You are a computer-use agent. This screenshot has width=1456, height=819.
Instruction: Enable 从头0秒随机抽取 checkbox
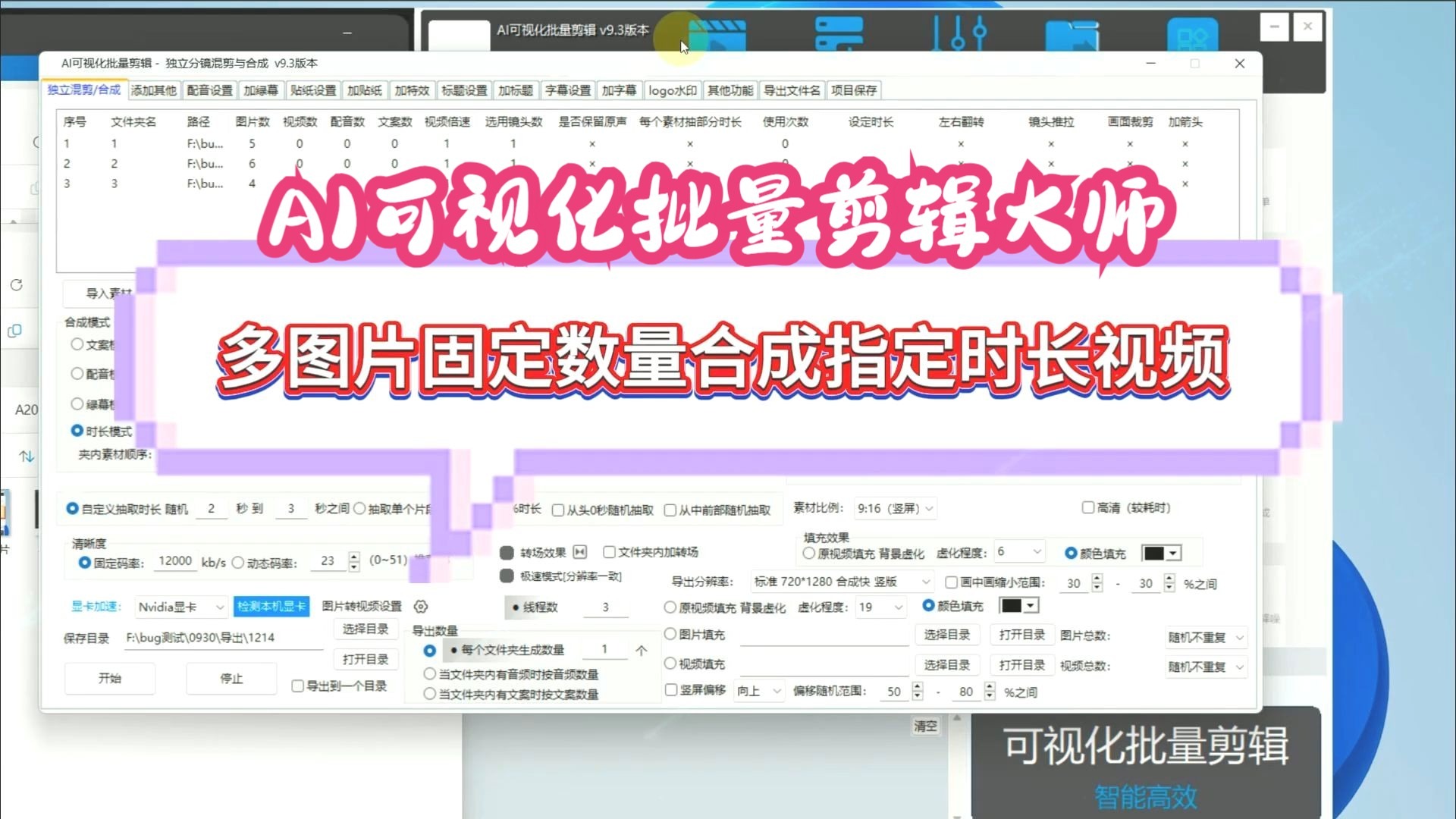pyautogui.click(x=558, y=510)
